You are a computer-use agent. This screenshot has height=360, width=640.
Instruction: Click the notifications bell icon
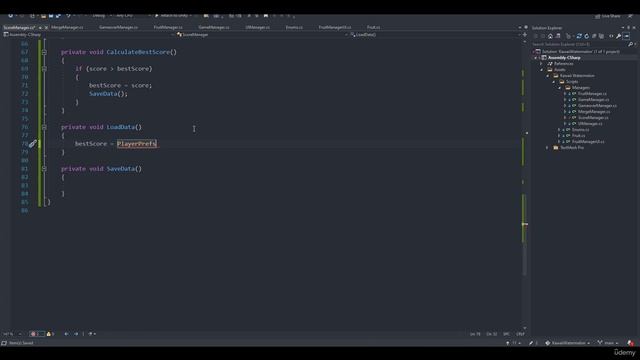coord(631,343)
